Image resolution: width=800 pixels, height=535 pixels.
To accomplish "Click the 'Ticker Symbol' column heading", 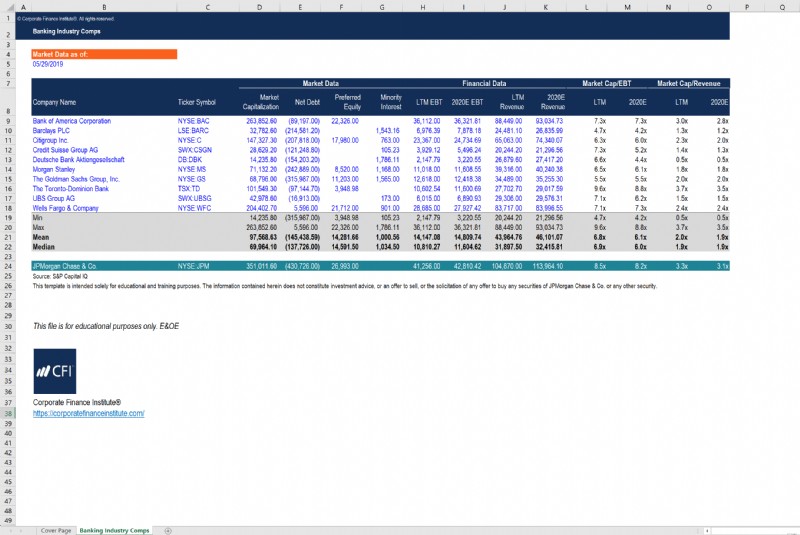I will [x=196, y=102].
